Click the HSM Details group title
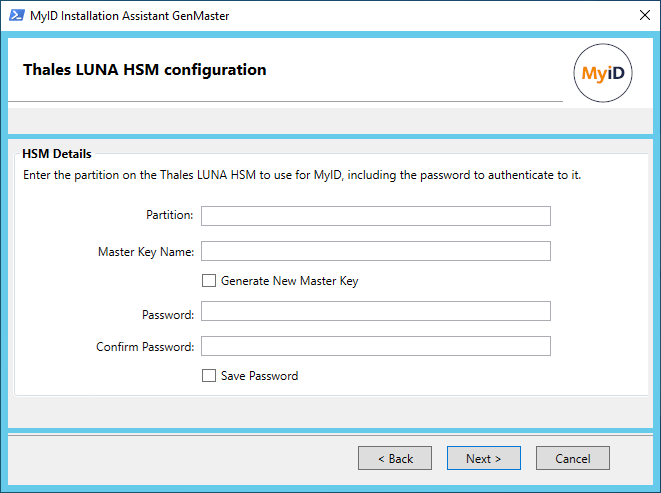The width and height of the screenshot is (661, 493). (x=56, y=154)
